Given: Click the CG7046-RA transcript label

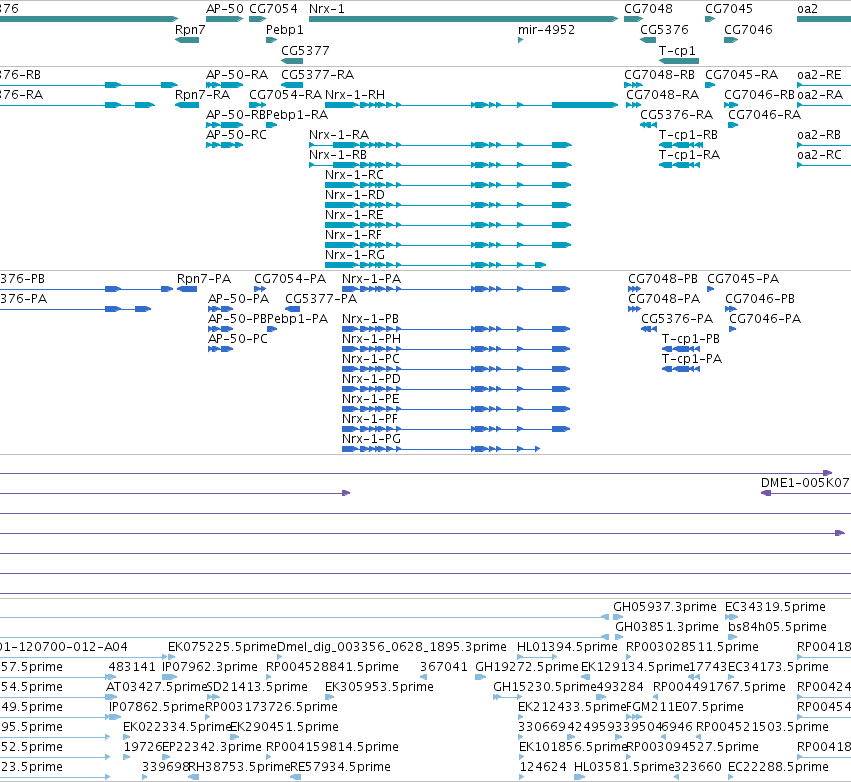Looking at the screenshot, I should [x=765, y=115].
